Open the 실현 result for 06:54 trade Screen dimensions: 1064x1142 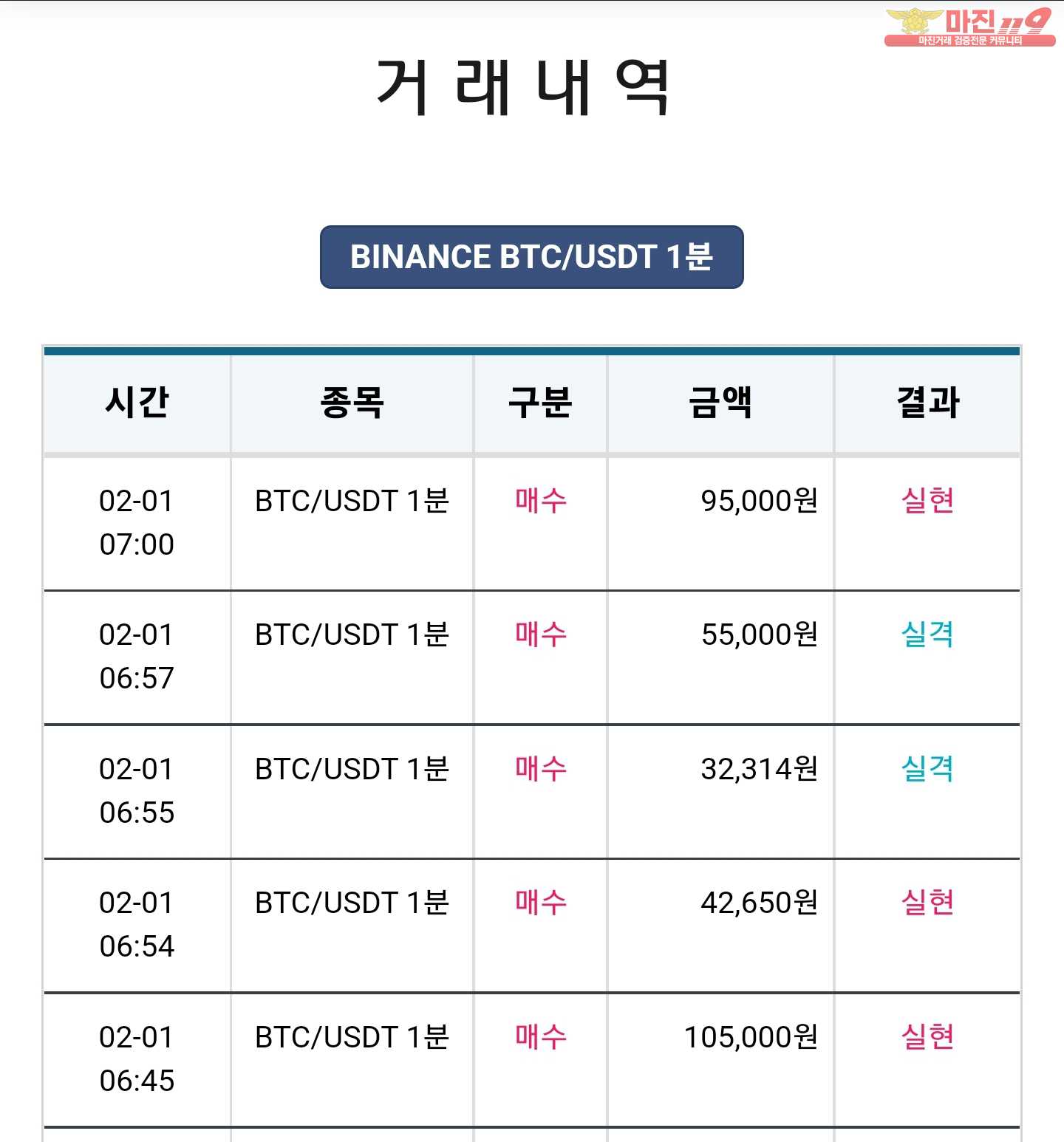tap(927, 903)
